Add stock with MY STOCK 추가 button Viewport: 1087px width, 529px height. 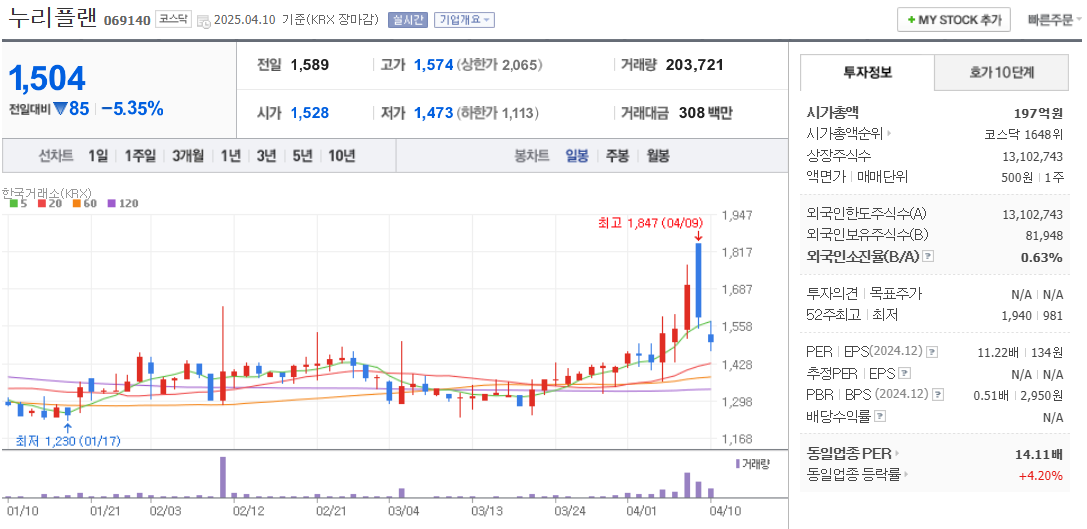coord(954,19)
